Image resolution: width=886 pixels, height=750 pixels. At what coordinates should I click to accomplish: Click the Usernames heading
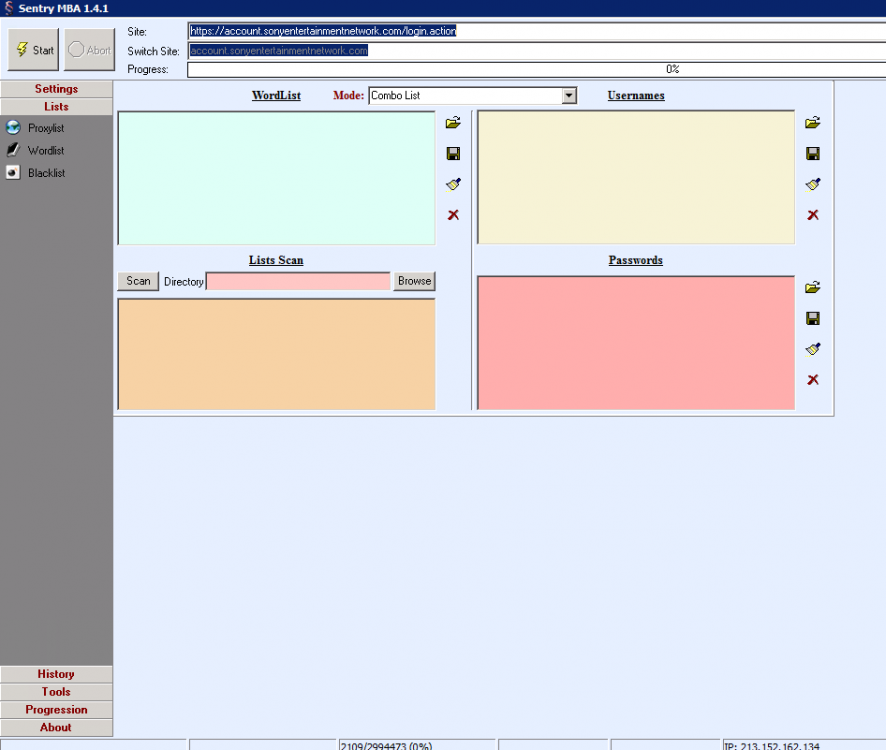(636, 96)
